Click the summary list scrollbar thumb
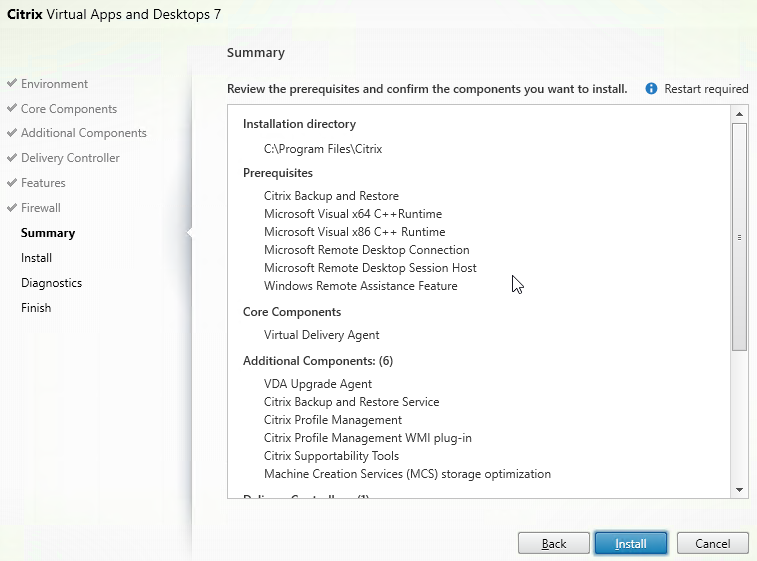 (739, 237)
